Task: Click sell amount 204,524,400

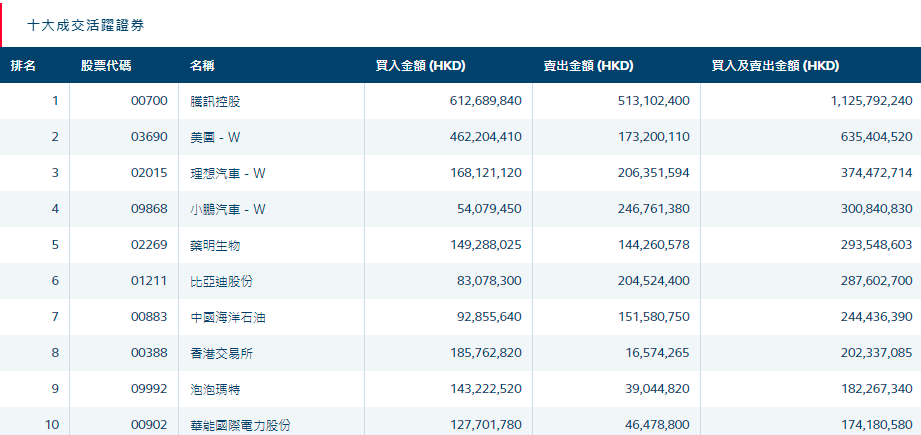Action: (654, 281)
